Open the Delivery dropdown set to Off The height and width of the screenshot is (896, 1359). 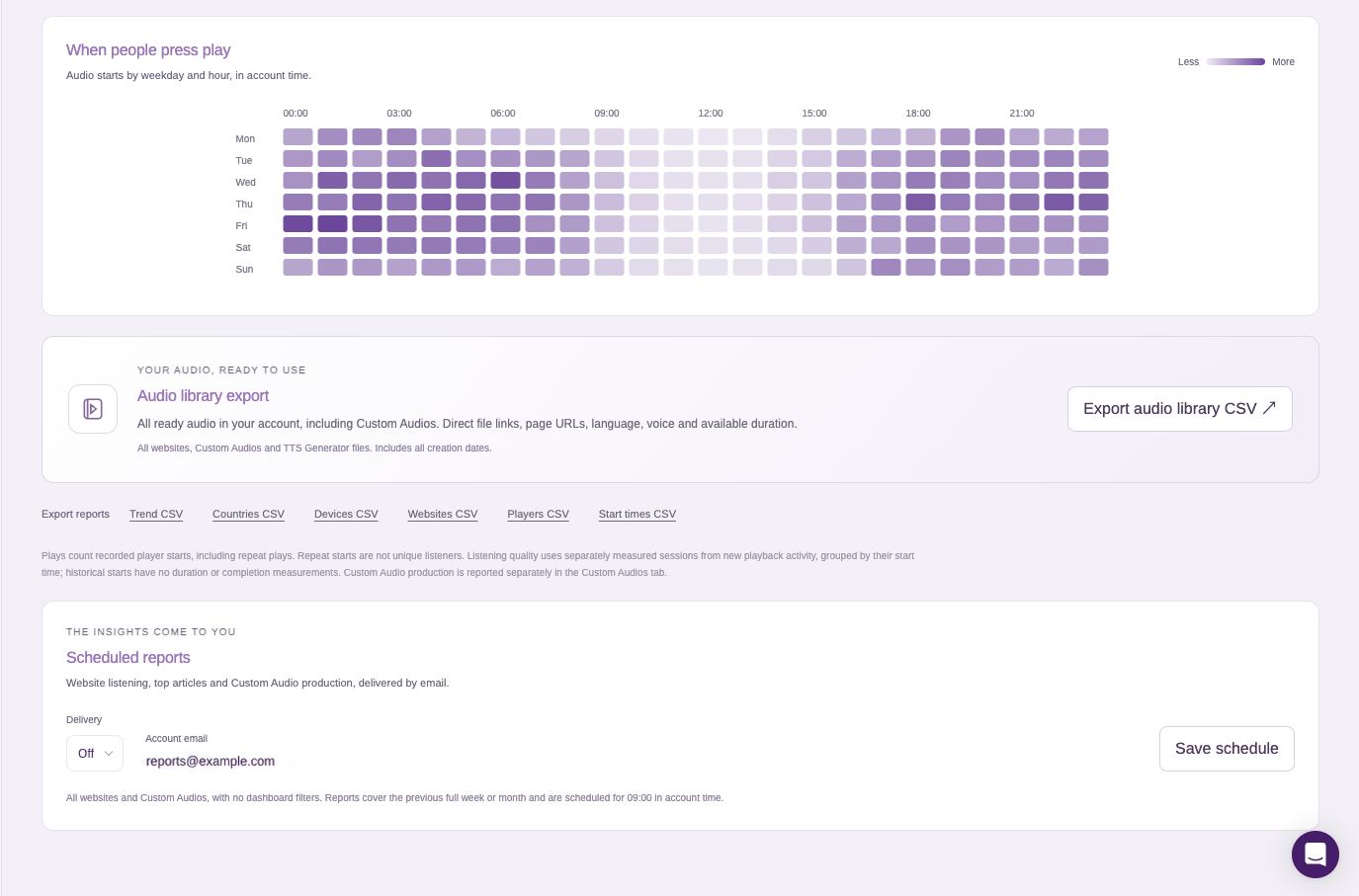click(95, 754)
